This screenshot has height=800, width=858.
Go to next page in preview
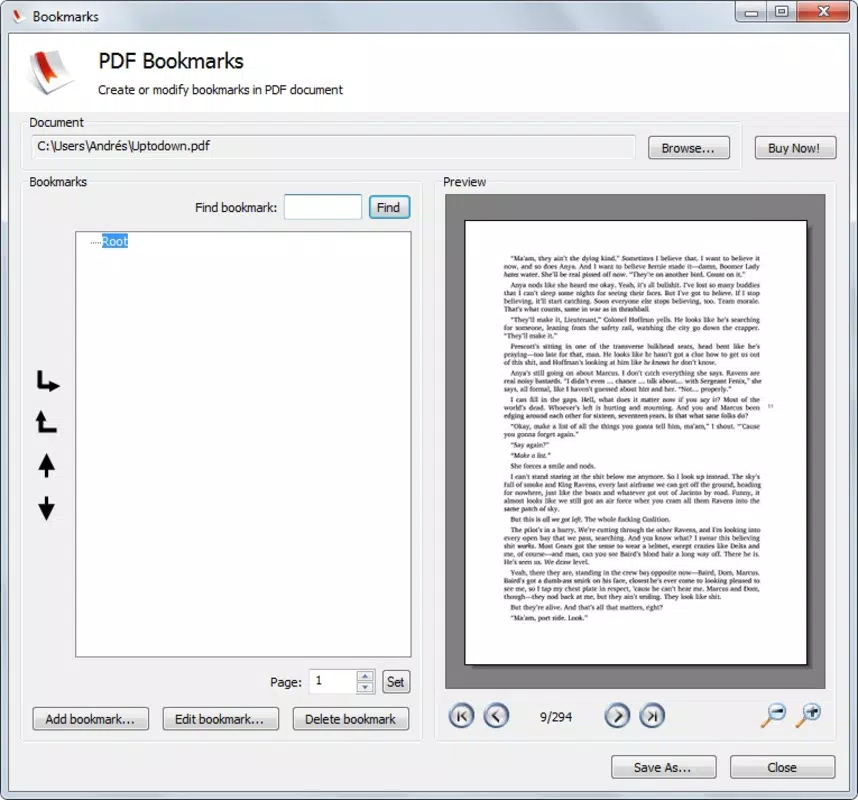click(x=617, y=716)
